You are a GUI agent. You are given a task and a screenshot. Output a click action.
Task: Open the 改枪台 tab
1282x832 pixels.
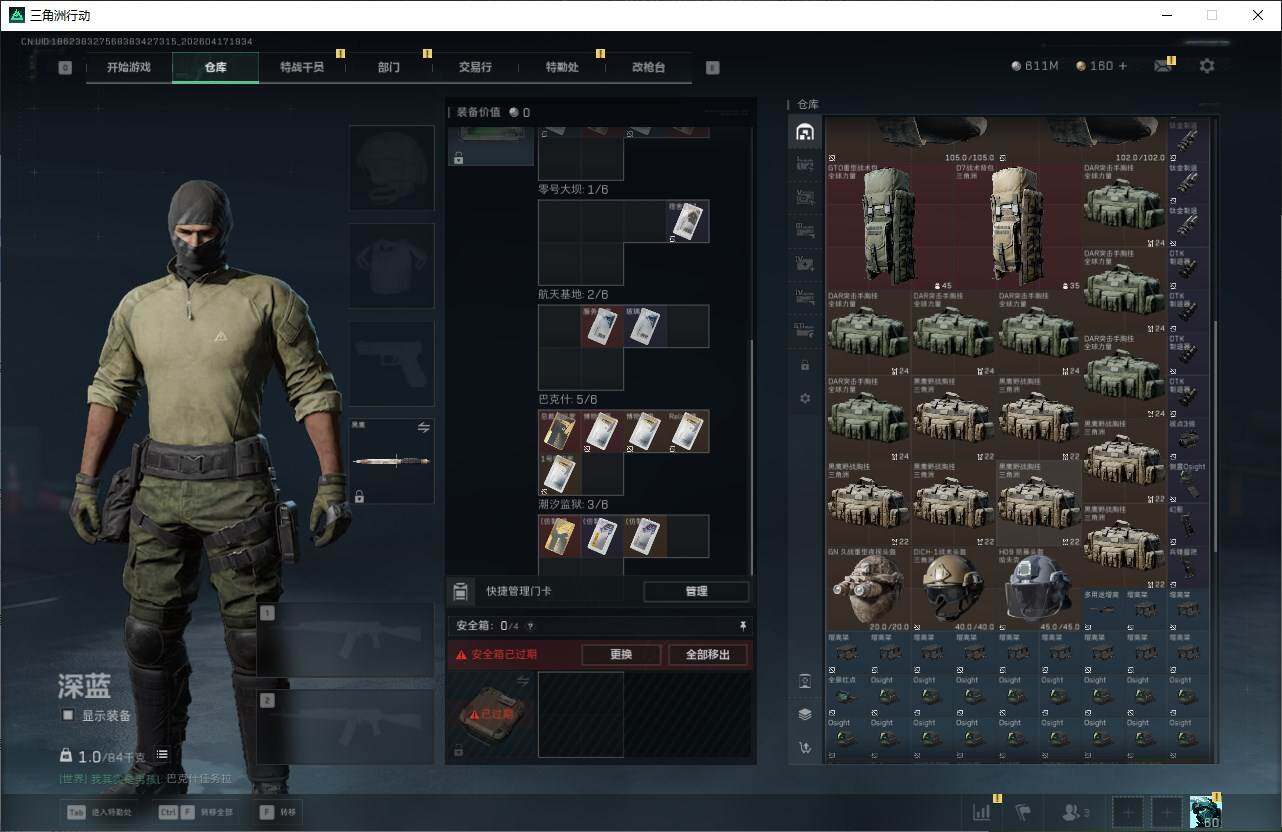point(648,67)
